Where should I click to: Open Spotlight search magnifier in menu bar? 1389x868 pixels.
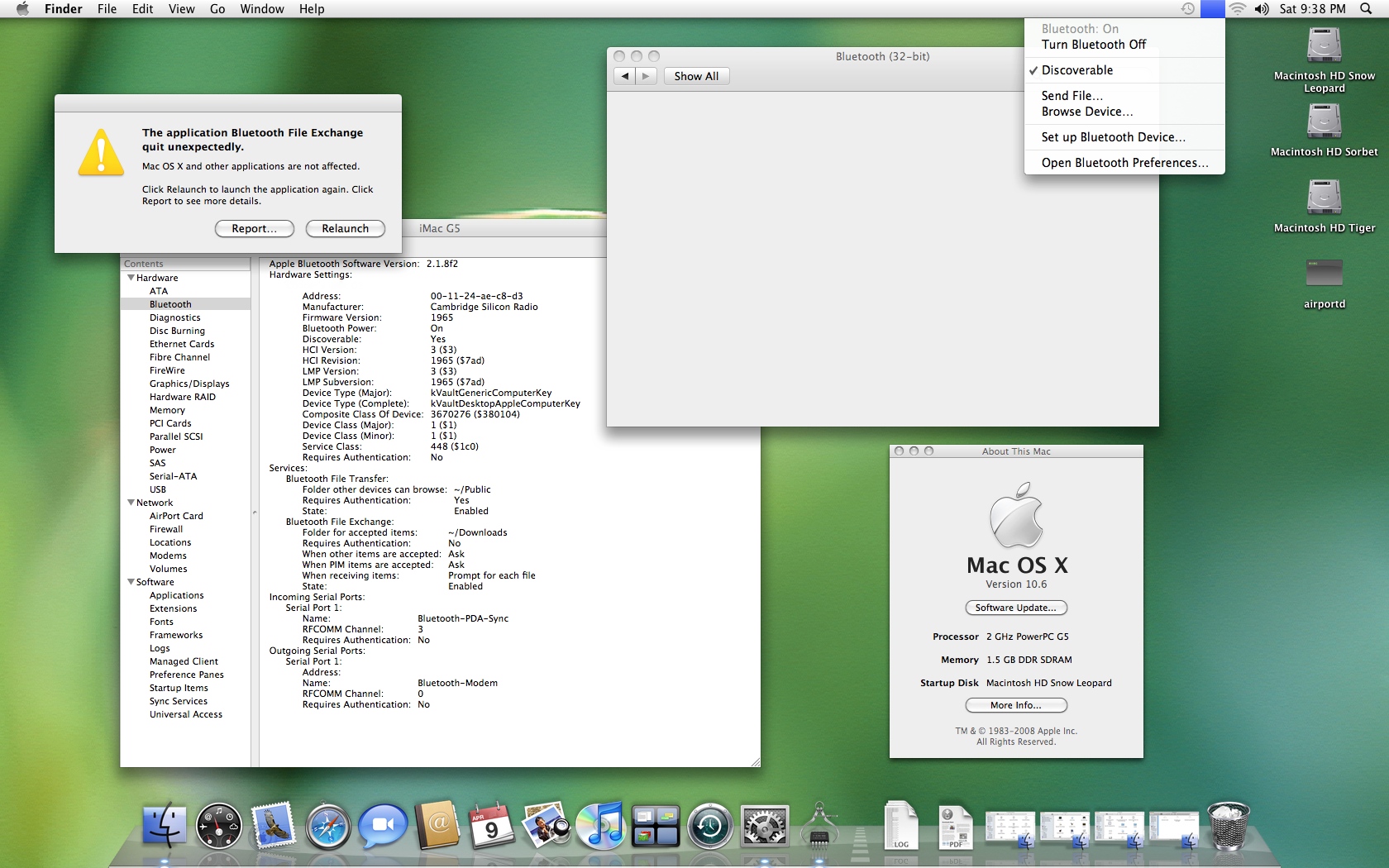click(x=1366, y=9)
